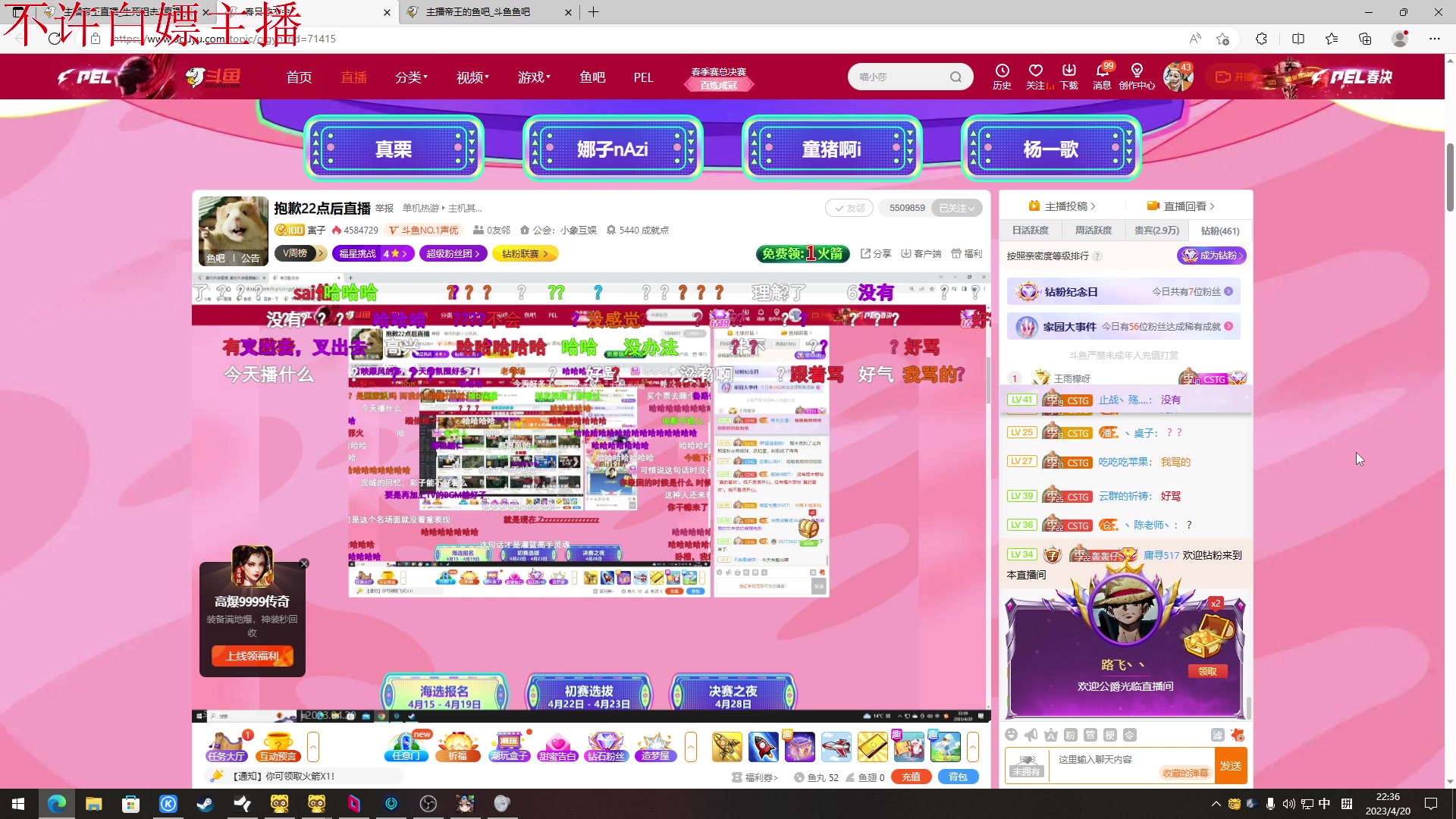This screenshot has width=1456, height=819.
Task: Click the megaphone icon in chat toolbar
Action: click(x=1031, y=734)
